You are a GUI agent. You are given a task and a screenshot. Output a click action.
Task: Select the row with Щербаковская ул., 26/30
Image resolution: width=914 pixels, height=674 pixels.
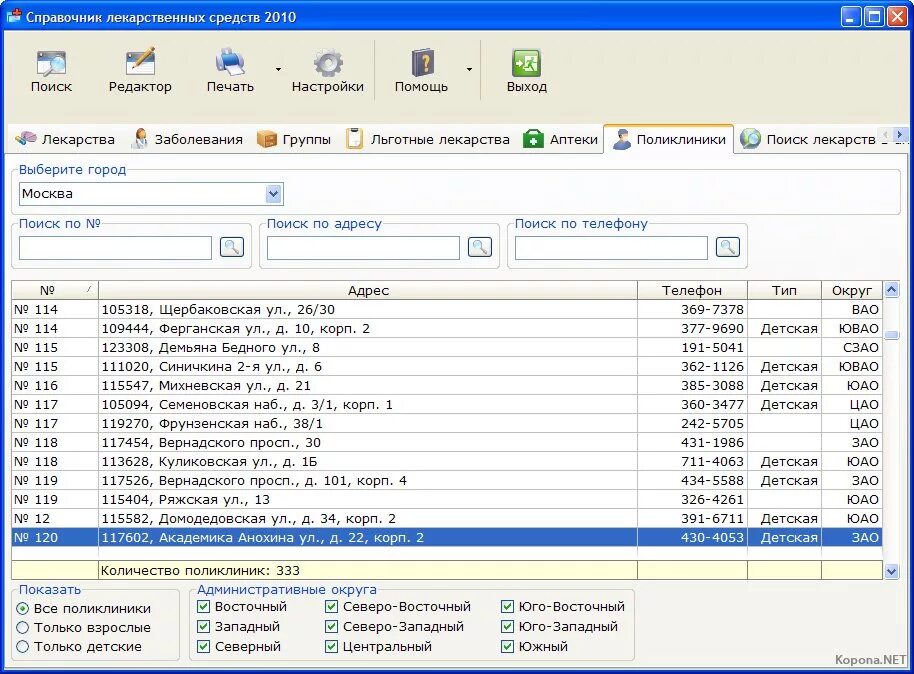[x=447, y=310]
